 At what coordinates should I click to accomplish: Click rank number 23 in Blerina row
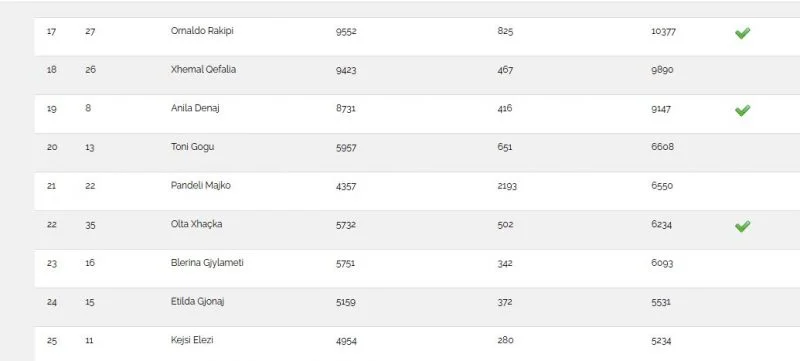tap(52, 264)
